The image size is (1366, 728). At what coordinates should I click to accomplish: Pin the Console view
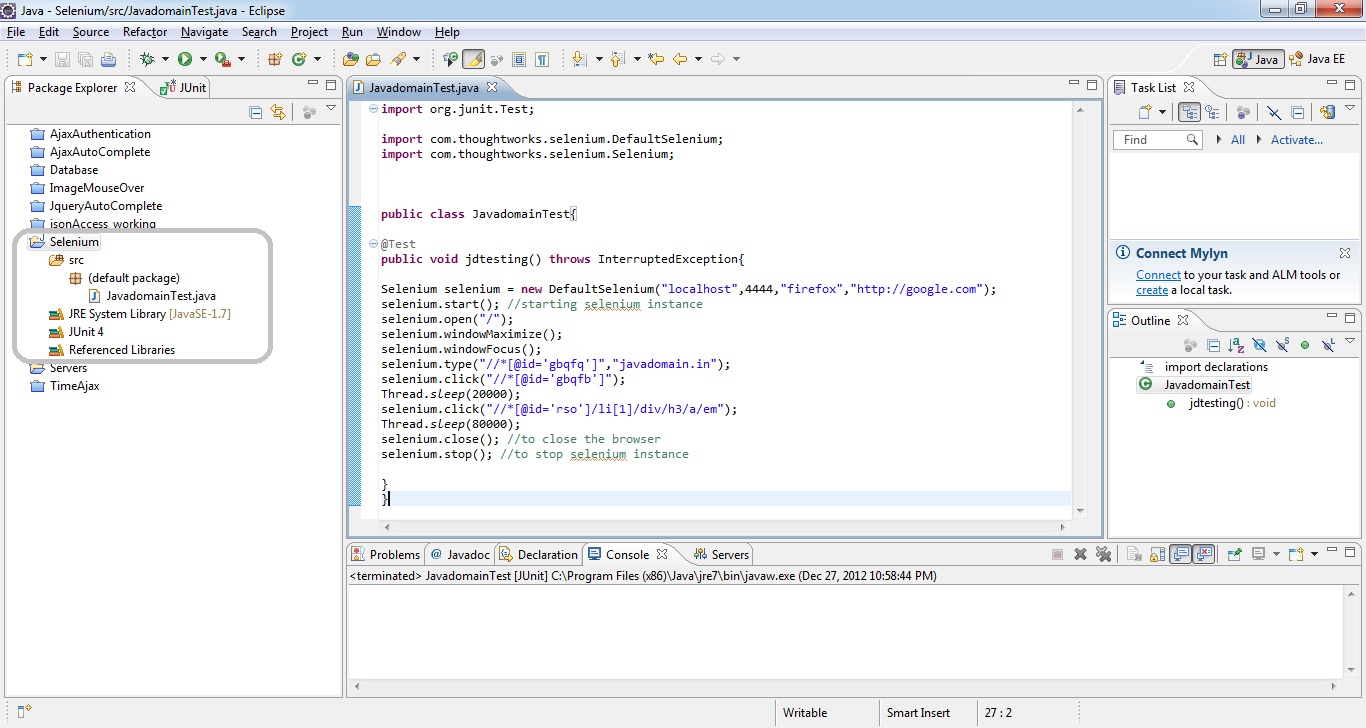point(1236,553)
